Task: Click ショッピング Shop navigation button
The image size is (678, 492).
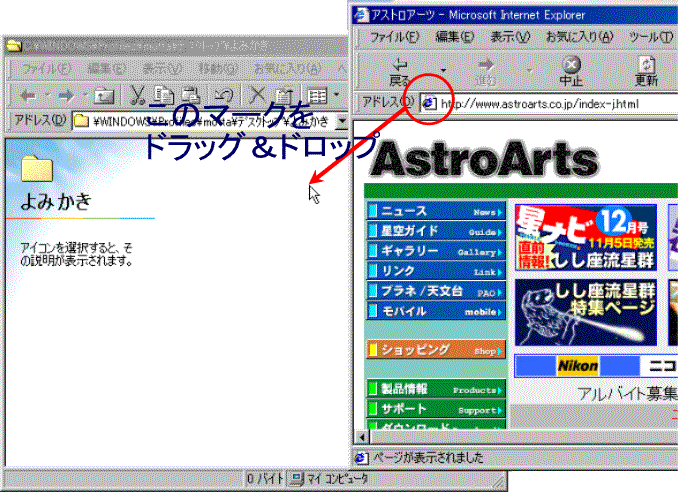Action: click(436, 350)
